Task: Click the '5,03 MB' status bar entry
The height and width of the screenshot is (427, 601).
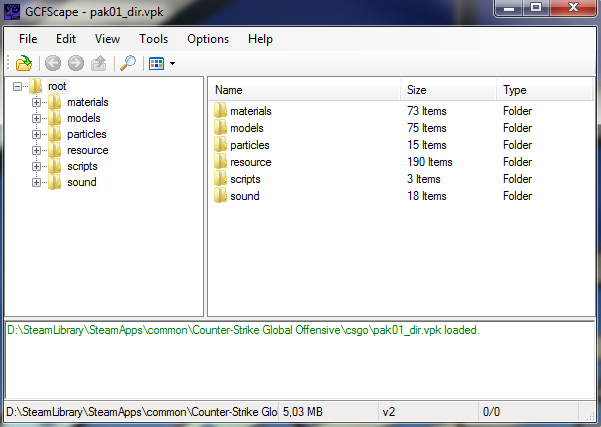Action: click(303, 412)
